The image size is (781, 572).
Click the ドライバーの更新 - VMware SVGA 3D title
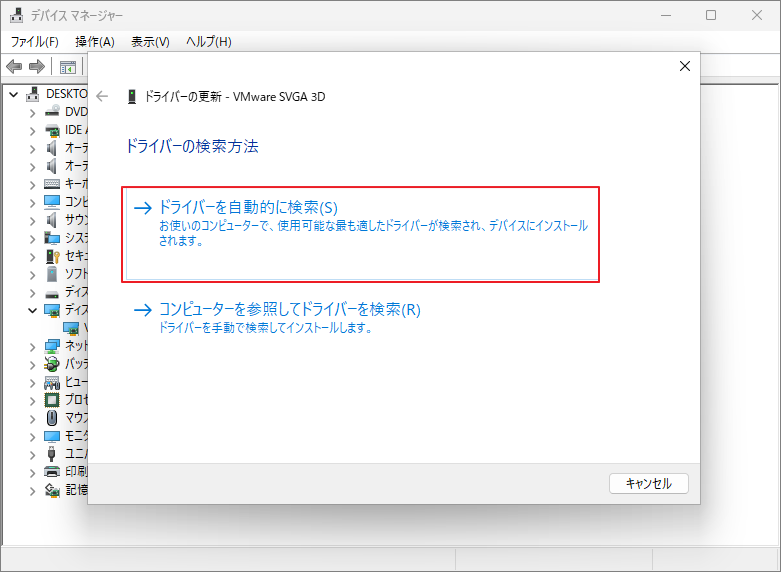(235, 97)
